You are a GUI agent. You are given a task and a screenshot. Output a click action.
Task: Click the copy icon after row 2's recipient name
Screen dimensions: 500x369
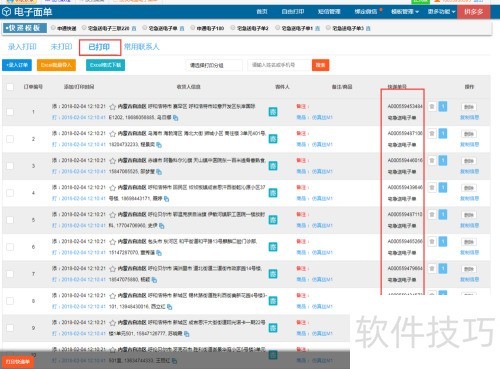159,145
